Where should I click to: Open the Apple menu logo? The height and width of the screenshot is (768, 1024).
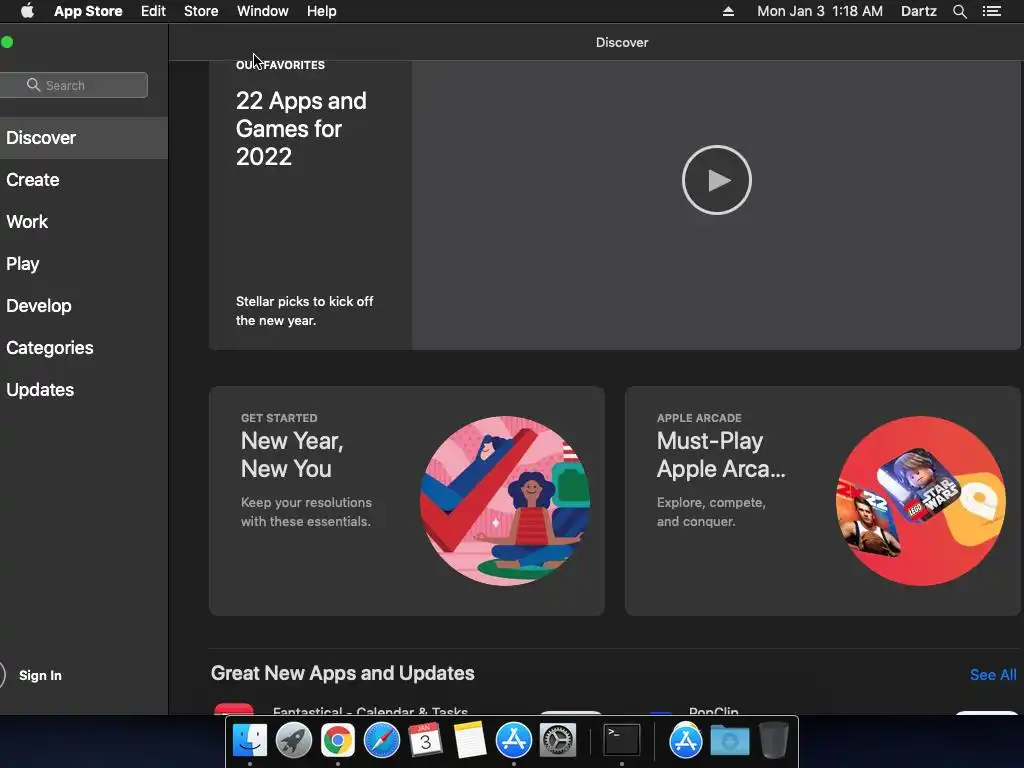[x=27, y=11]
